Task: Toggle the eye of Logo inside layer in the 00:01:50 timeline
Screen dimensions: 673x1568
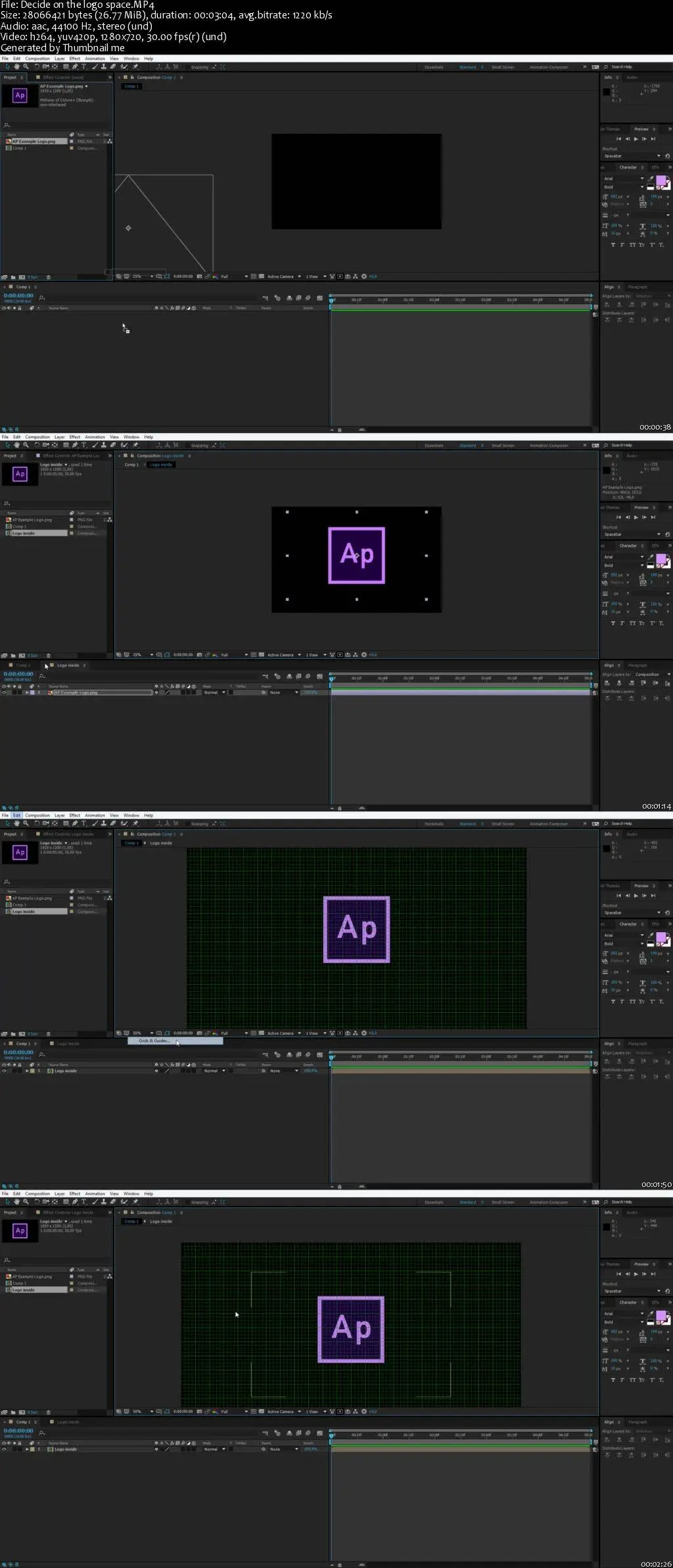Action: point(4,1071)
